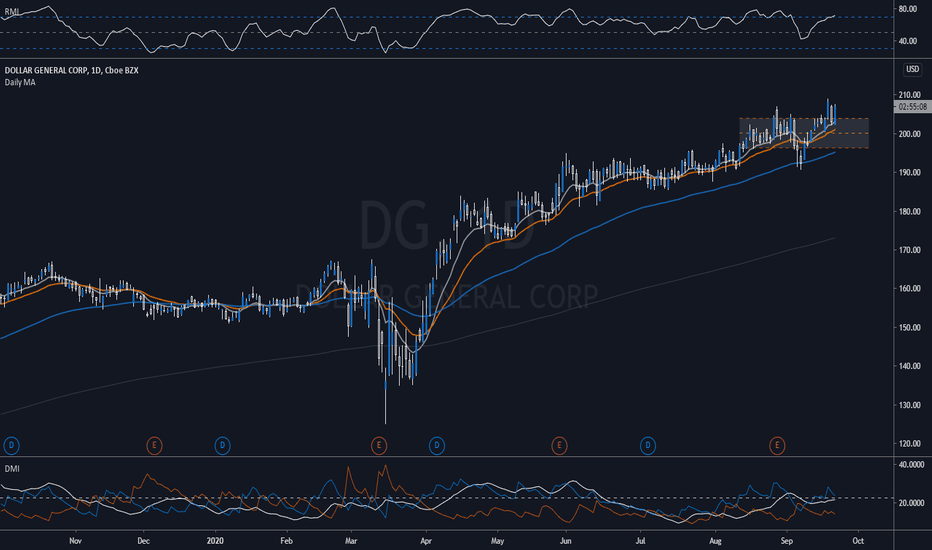Click the 140.00 price axis label
932x550 pixels.
pyautogui.click(x=909, y=366)
